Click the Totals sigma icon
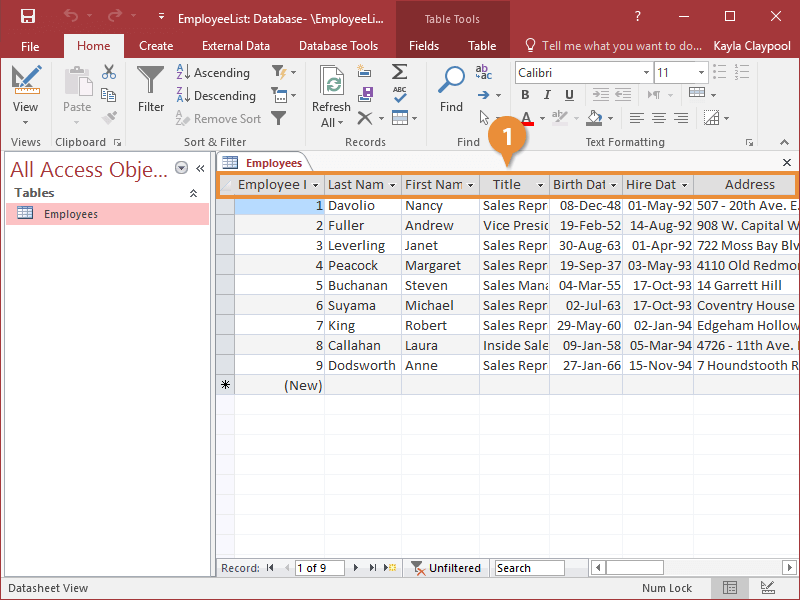Image resolution: width=800 pixels, height=600 pixels. (x=399, y=72)
